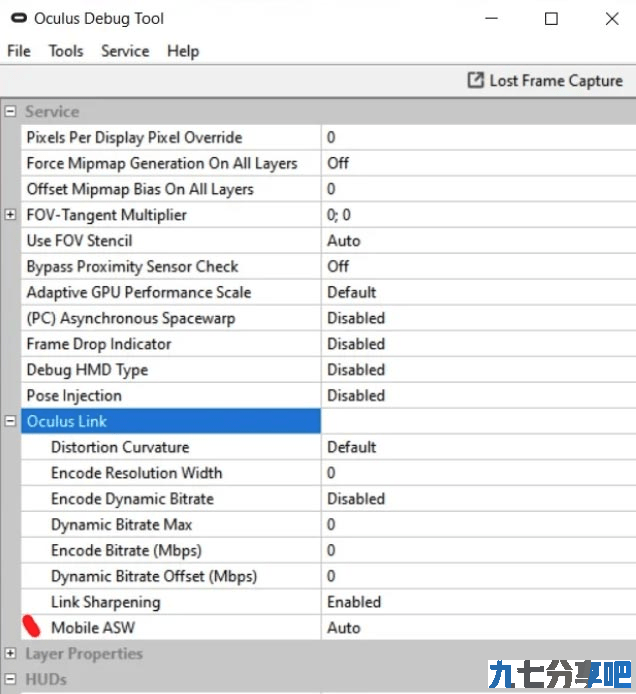
Task: Change Distortion Curvature Default value
Action: pos(479,447)
